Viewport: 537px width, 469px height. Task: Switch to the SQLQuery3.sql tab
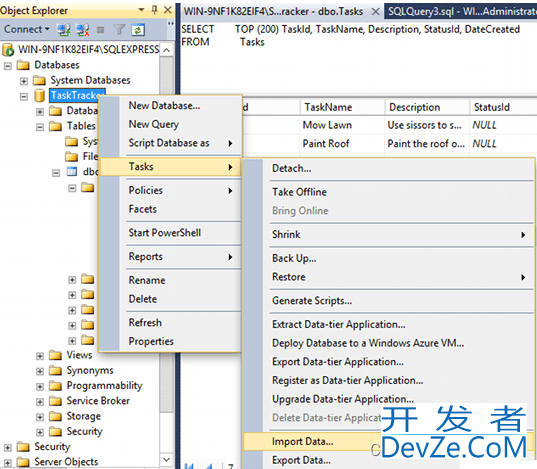click(461, 12)
